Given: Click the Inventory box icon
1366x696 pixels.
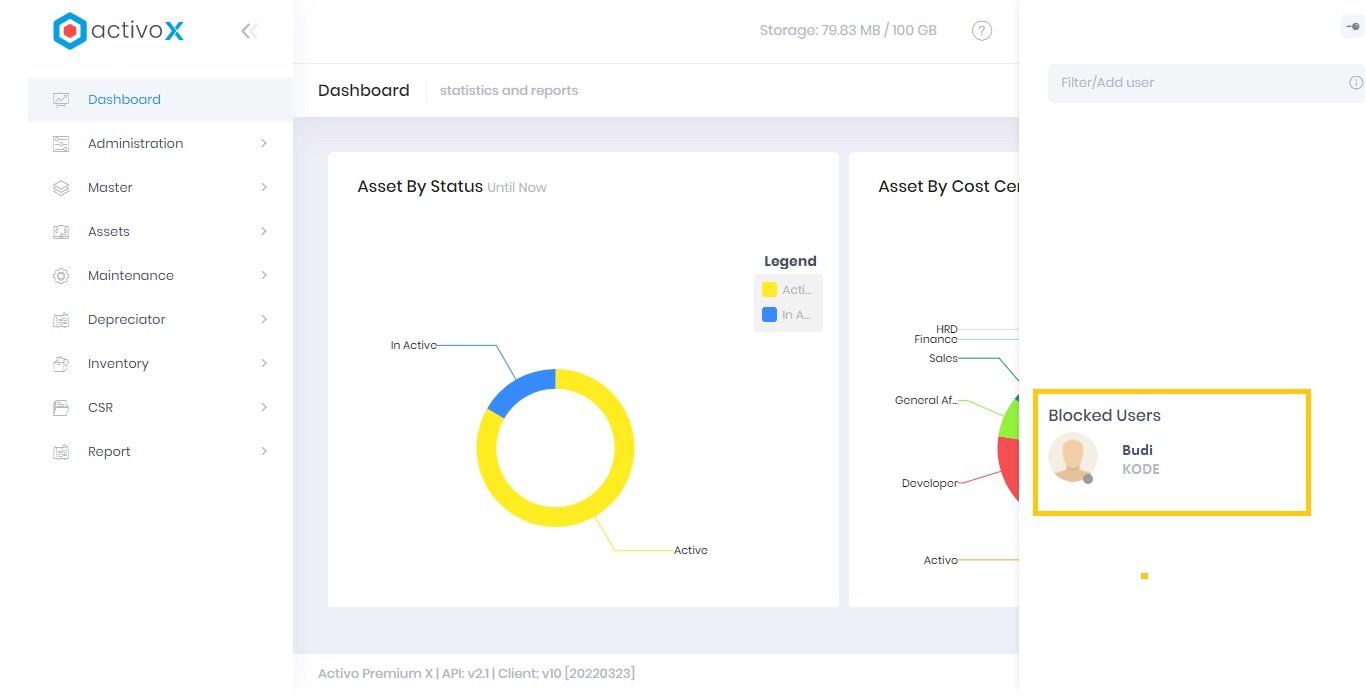Looking at the screenshot, I should pyautogui.click(x=61, y=364).
